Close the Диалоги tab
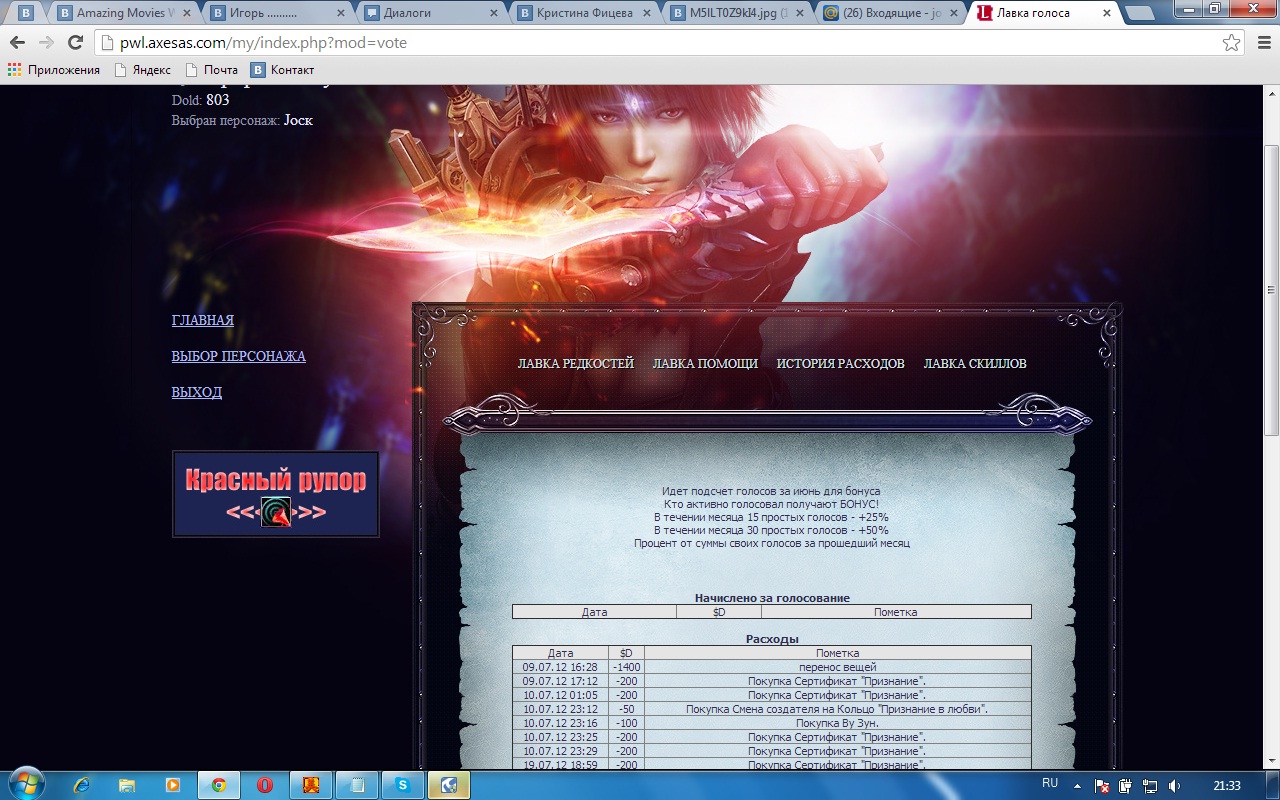 (x=495, y=13)
